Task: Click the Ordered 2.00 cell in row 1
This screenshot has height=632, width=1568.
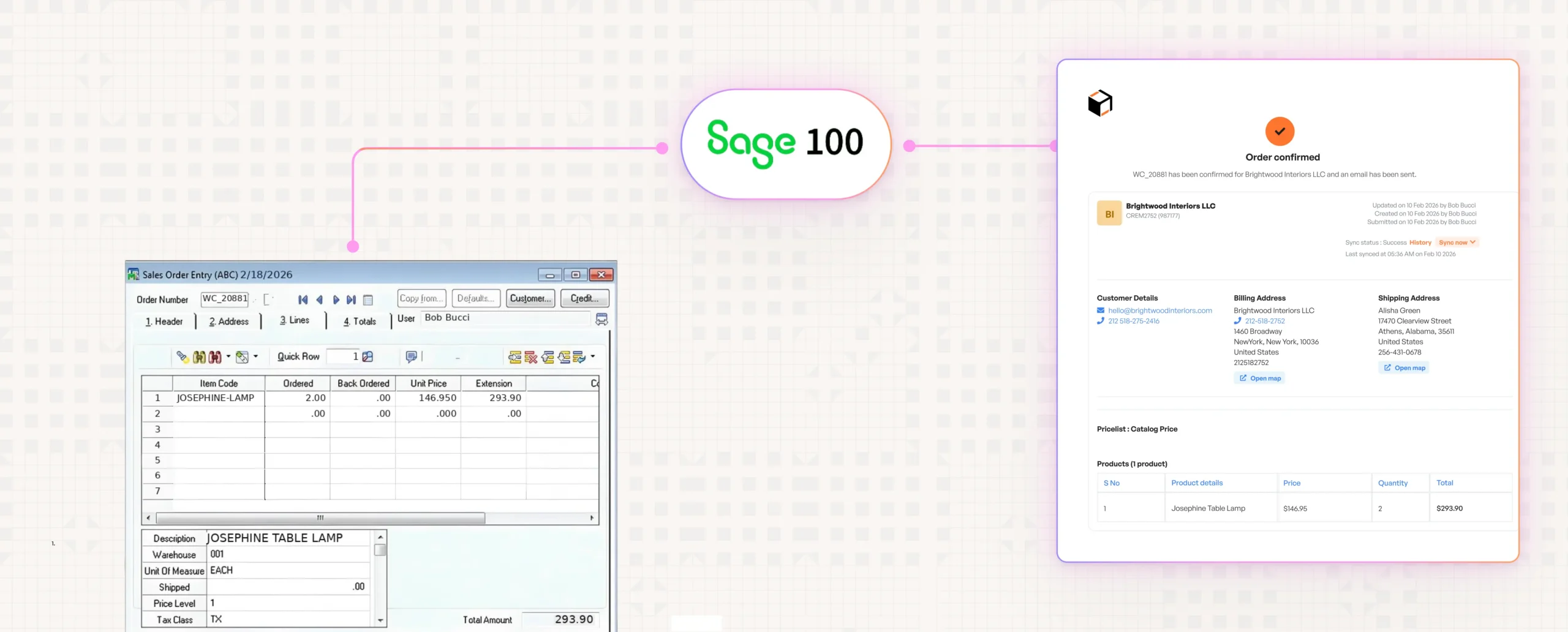Action: click(298, 398)
